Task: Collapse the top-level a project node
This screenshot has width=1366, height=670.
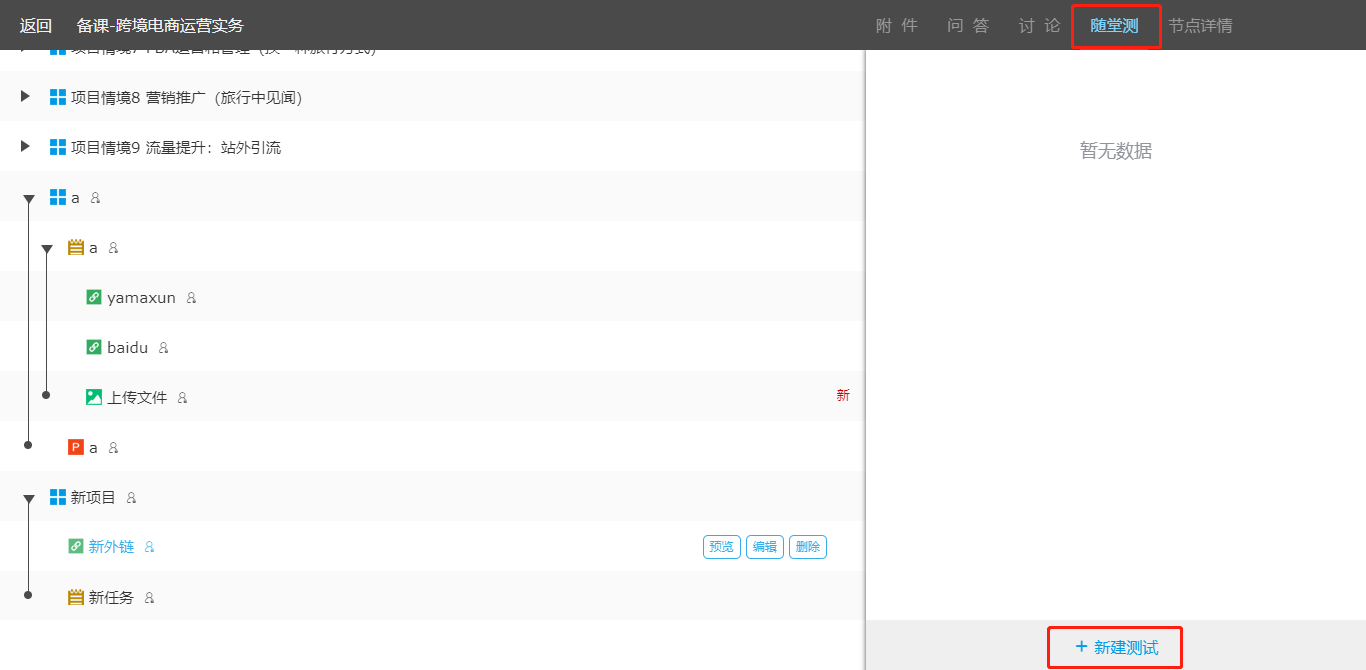Action: [x=29, y=199]
